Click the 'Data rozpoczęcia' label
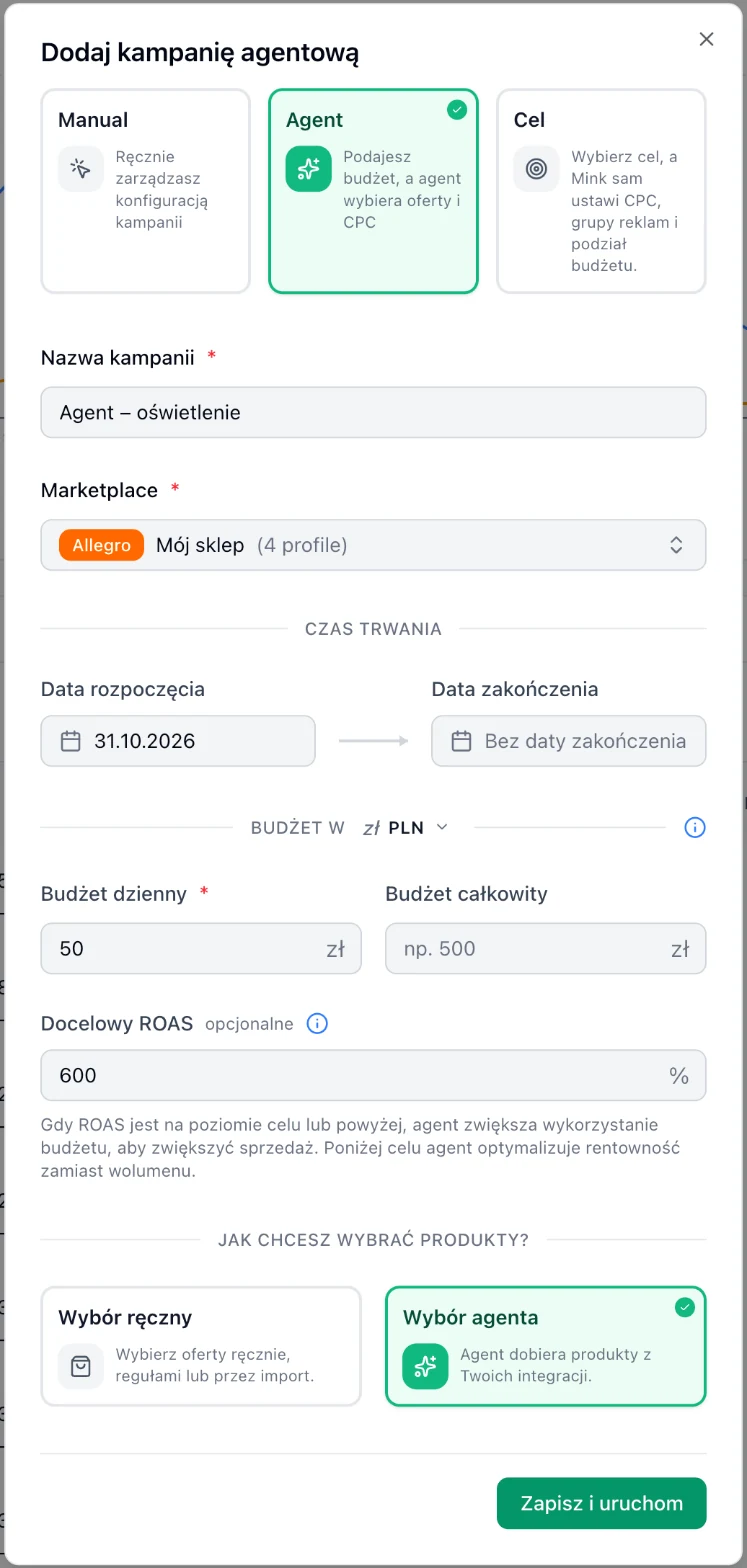Image resolution: width=747 pixels, height=1568 pixels. (123, 689)
